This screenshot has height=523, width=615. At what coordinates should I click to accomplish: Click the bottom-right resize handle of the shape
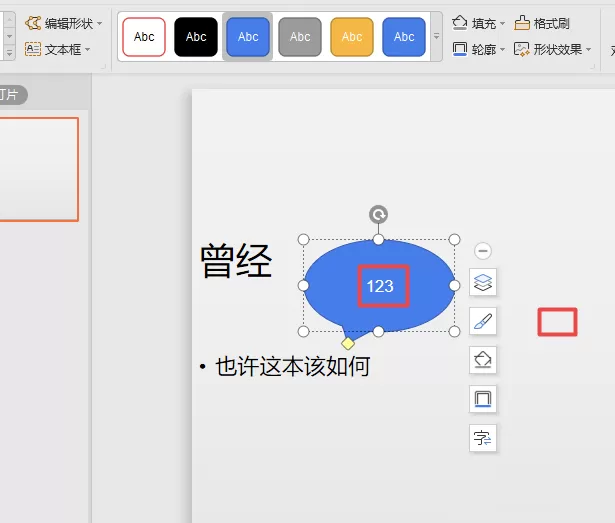pyautogui.click(x=454, y=332)
